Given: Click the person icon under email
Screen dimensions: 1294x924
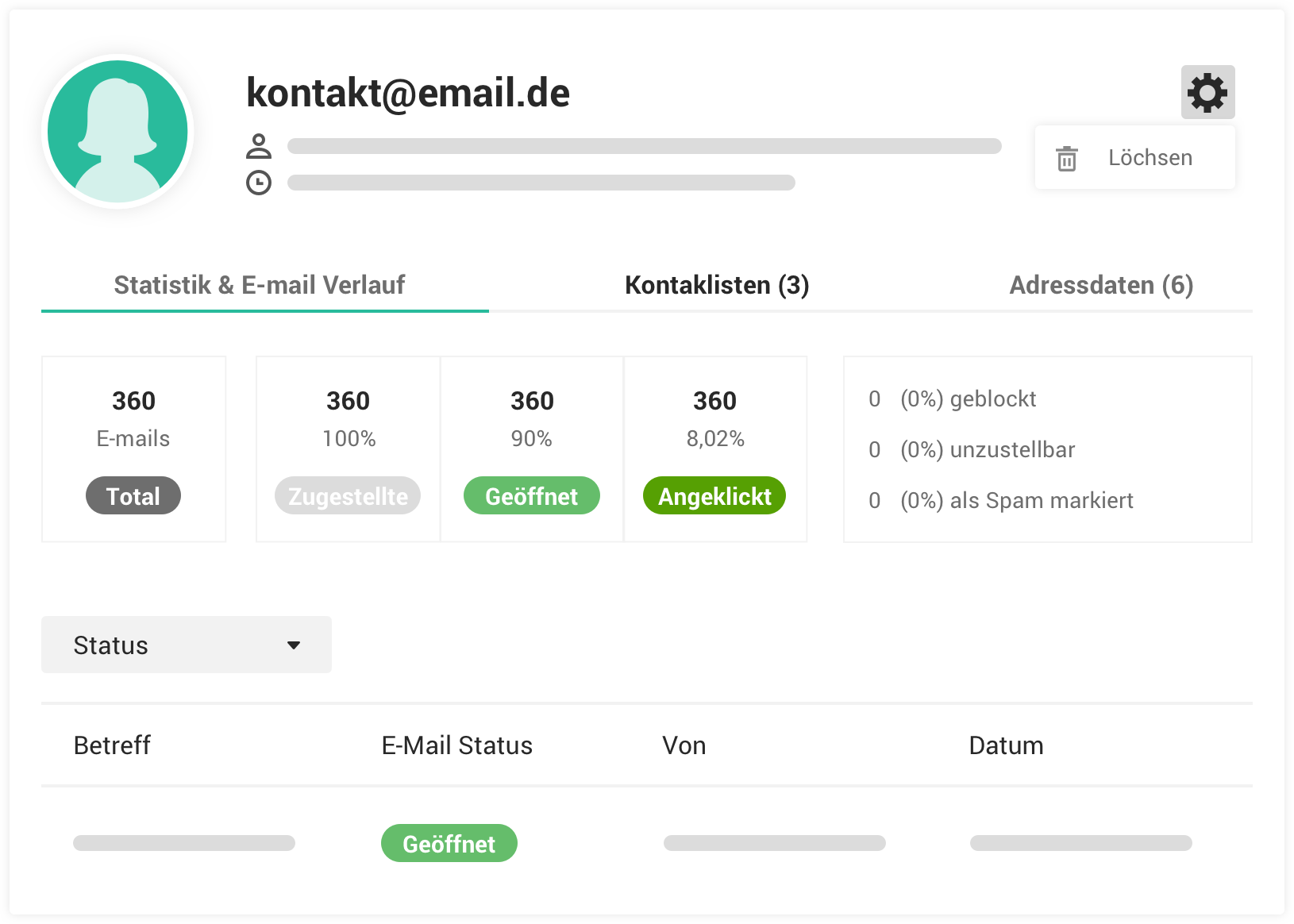Looking at the screenshot, I should (259, 146).
